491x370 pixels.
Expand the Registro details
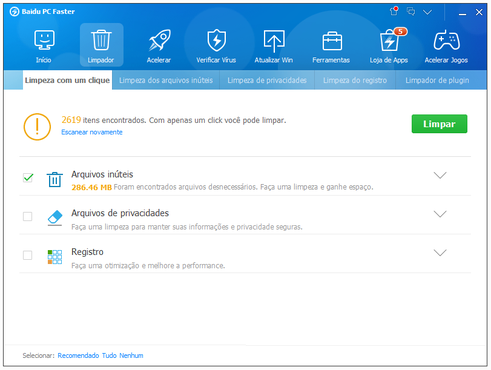pyautogui.click(x=440, y=252)
